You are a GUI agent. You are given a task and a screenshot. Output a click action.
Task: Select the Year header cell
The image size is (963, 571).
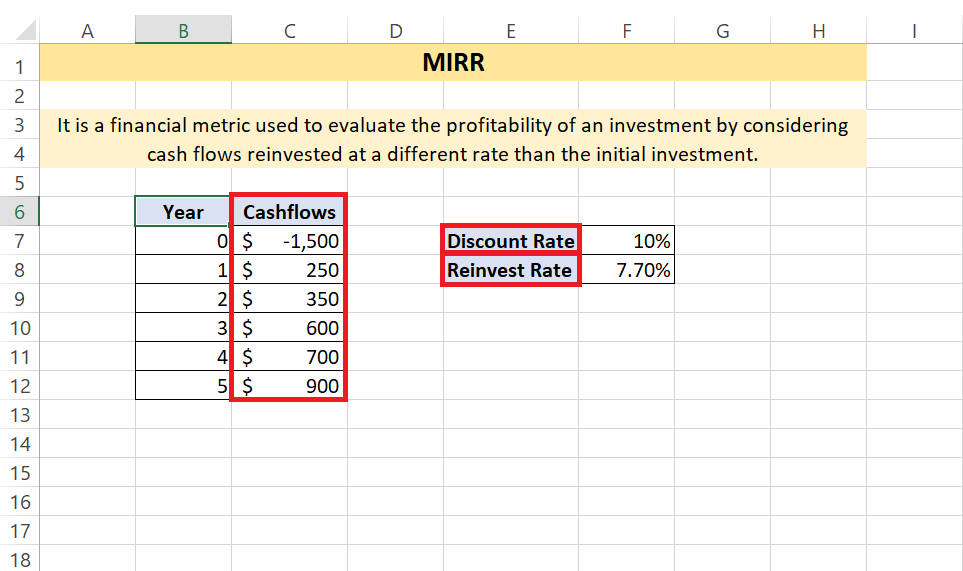pos(184,211)
